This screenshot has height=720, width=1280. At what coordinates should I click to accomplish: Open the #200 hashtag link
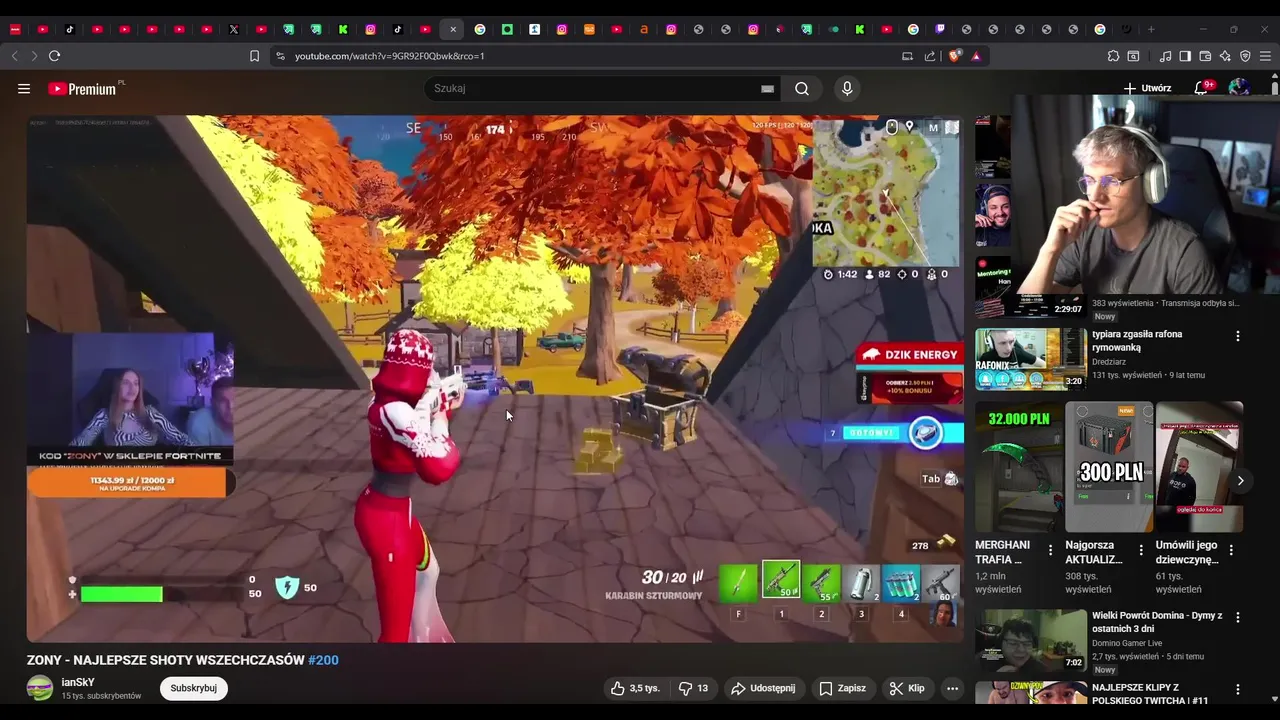[323, 660]
